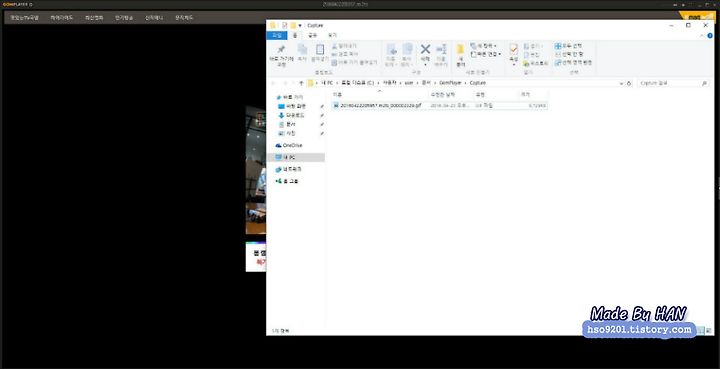Open the 파일 (File) ribbon tab
This screenshot has width=720, height=369.
tap(277, 35)
